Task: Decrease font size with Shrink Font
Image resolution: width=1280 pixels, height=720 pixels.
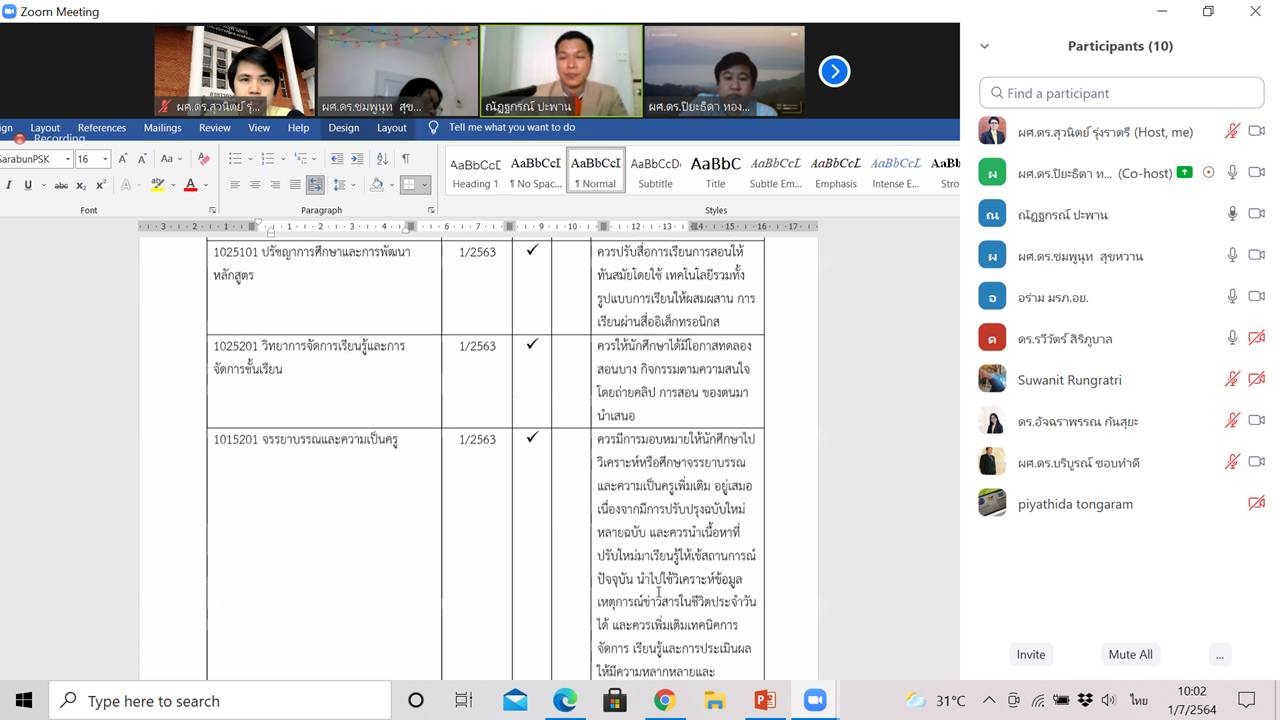Action: coord(142,159)
